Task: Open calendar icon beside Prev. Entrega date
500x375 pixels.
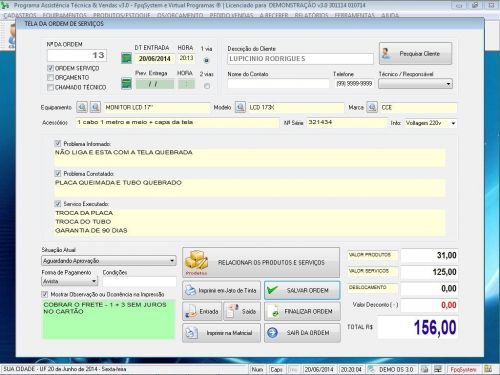Action: click(126, 84)
